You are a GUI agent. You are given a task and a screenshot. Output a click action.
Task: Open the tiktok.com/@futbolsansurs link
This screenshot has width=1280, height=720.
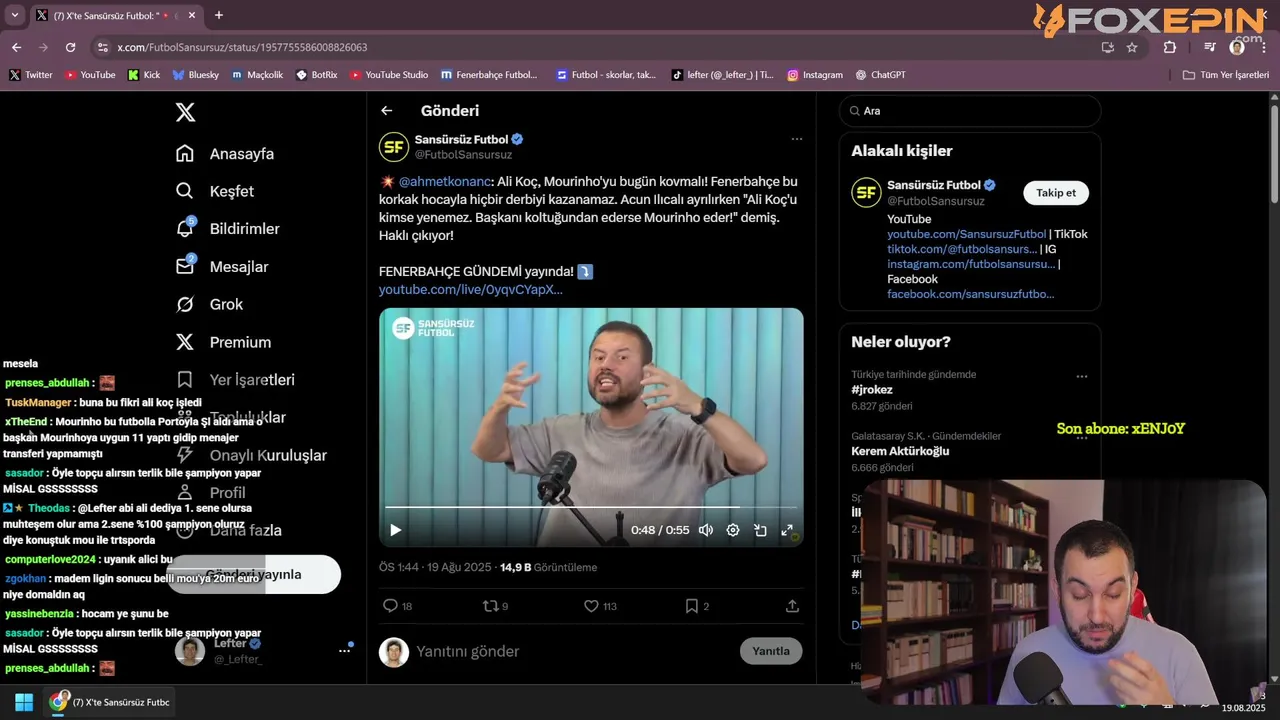(962, 249)
